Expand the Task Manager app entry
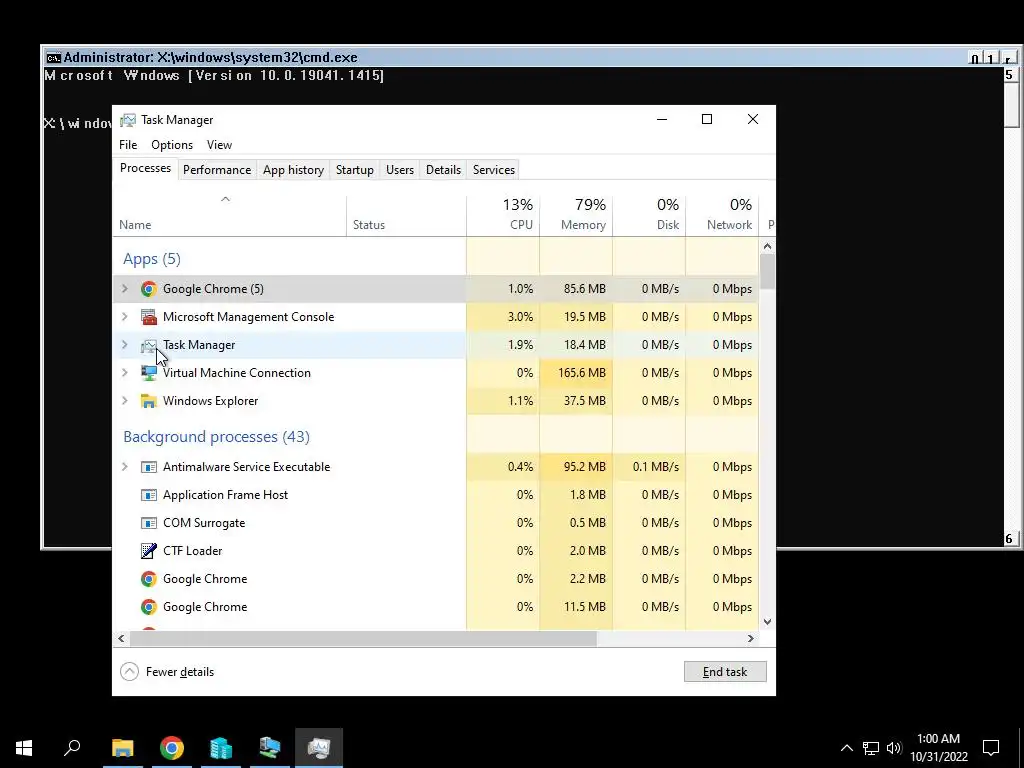 pyautogui.click(x=125, y=345)
